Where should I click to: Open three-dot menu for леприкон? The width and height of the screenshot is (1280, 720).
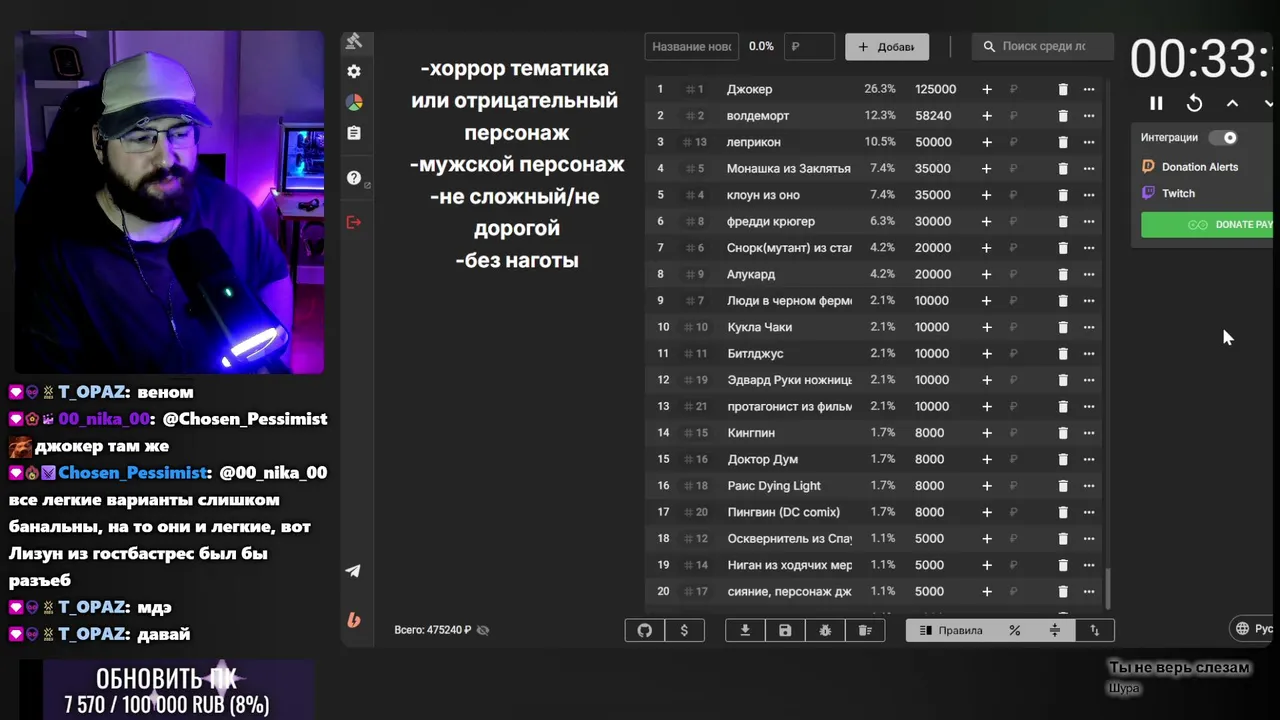[1089, 142]
